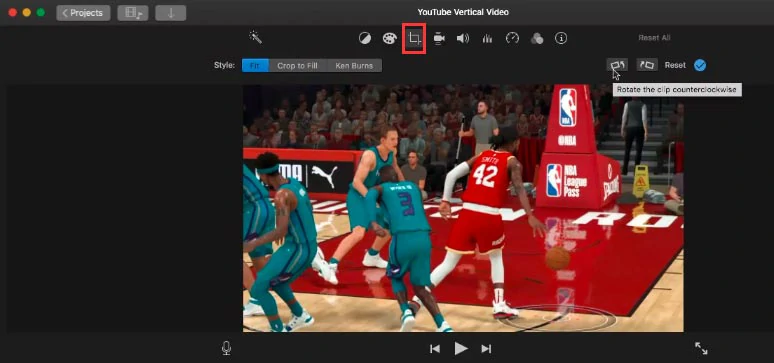Open the color balance tool
This screenshot has width=774, height=363.
click(x=365, y=38)
